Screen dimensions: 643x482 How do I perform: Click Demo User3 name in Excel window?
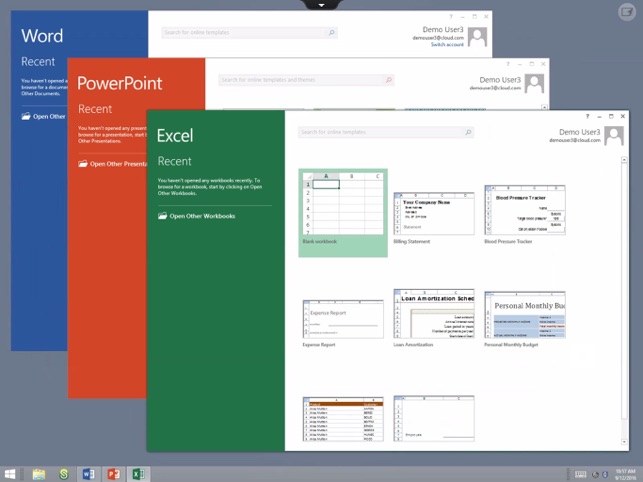[x=579, y=132]
